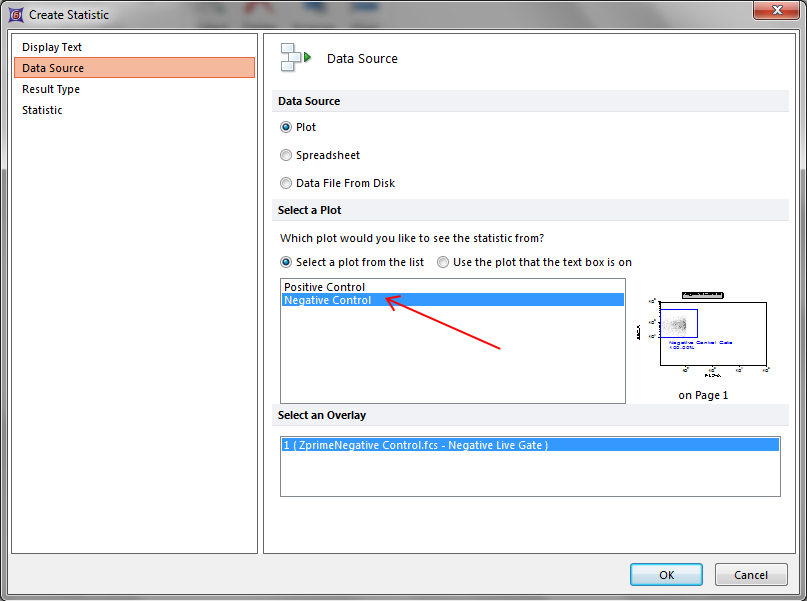807x601 pixels.
Task: Select the ZprimeNegative Control.fcs overlay entry
Action: tap(415, 445)
